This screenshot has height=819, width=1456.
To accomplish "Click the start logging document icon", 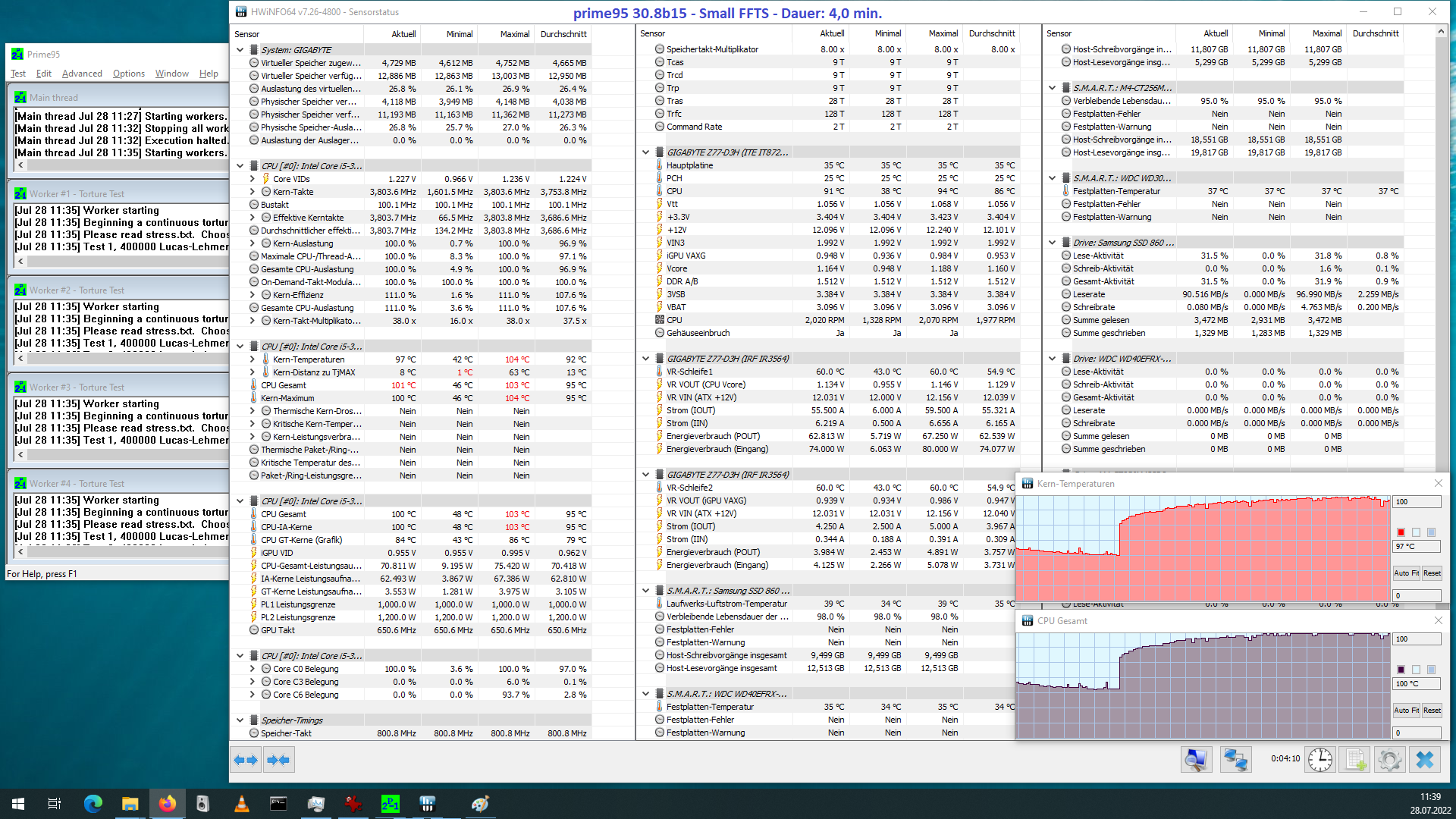I will click(x=1356, y=760).
